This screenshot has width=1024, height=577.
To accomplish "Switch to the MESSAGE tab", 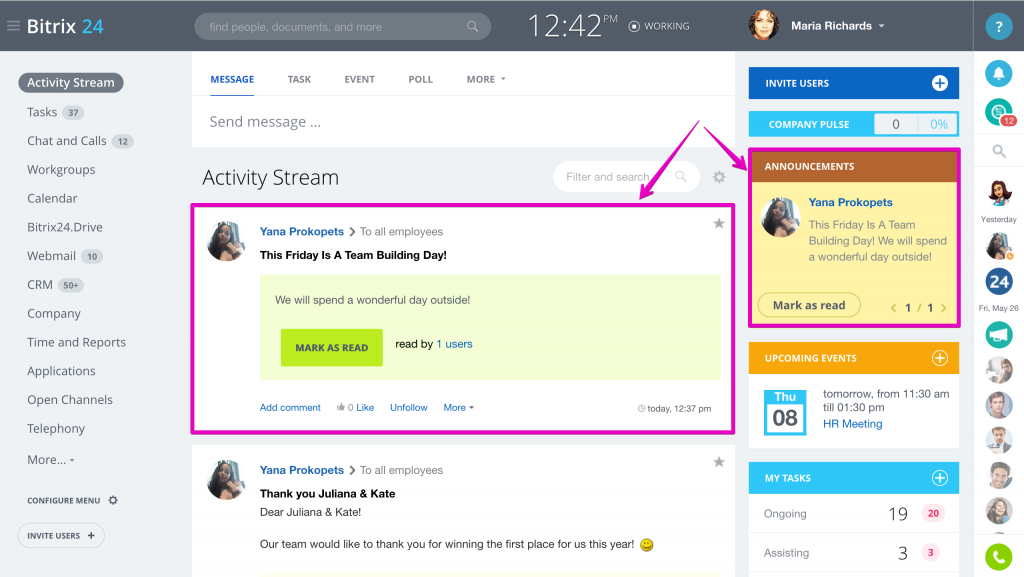I will coord(232,79).
